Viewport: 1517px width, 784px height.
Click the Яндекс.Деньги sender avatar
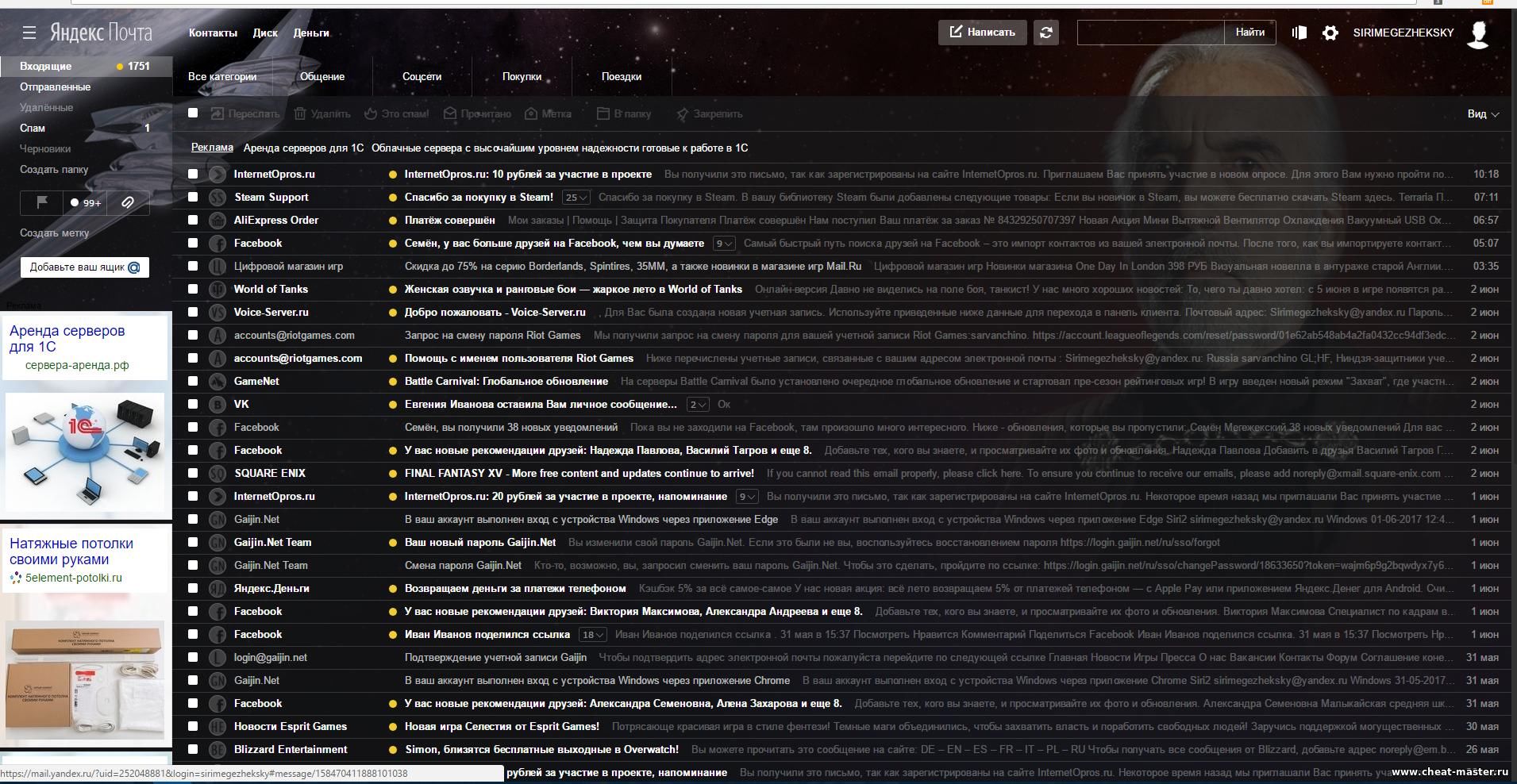218,588
